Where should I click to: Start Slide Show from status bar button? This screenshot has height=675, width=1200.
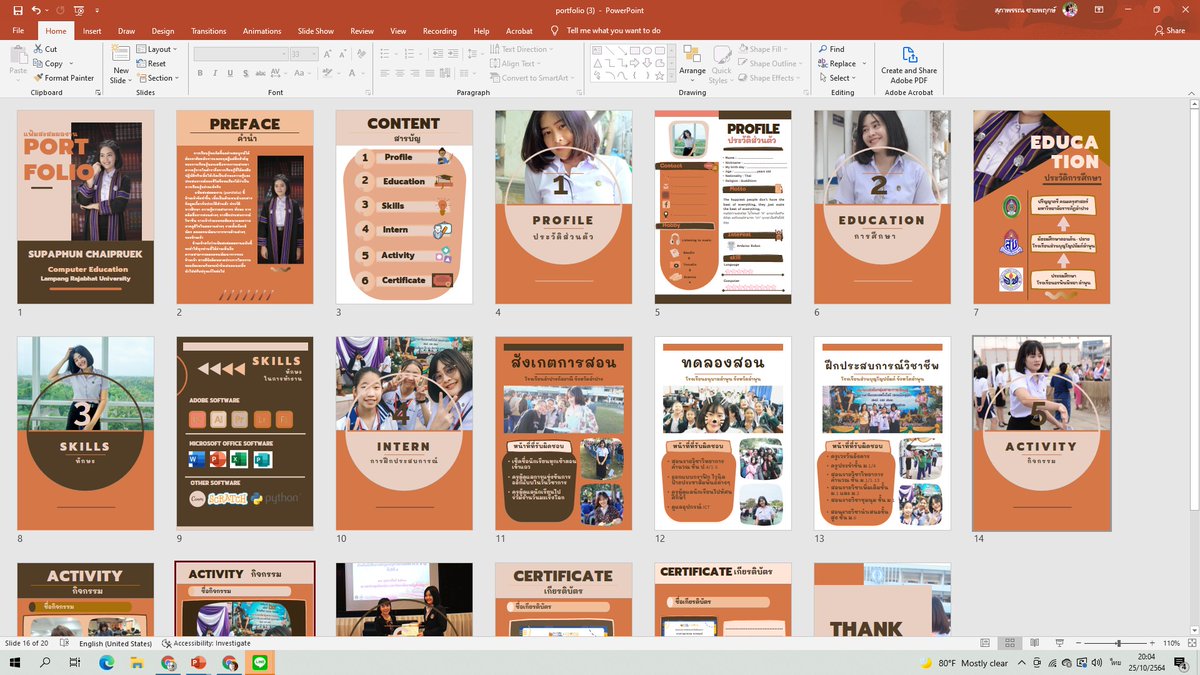[x=1060, y=643]
